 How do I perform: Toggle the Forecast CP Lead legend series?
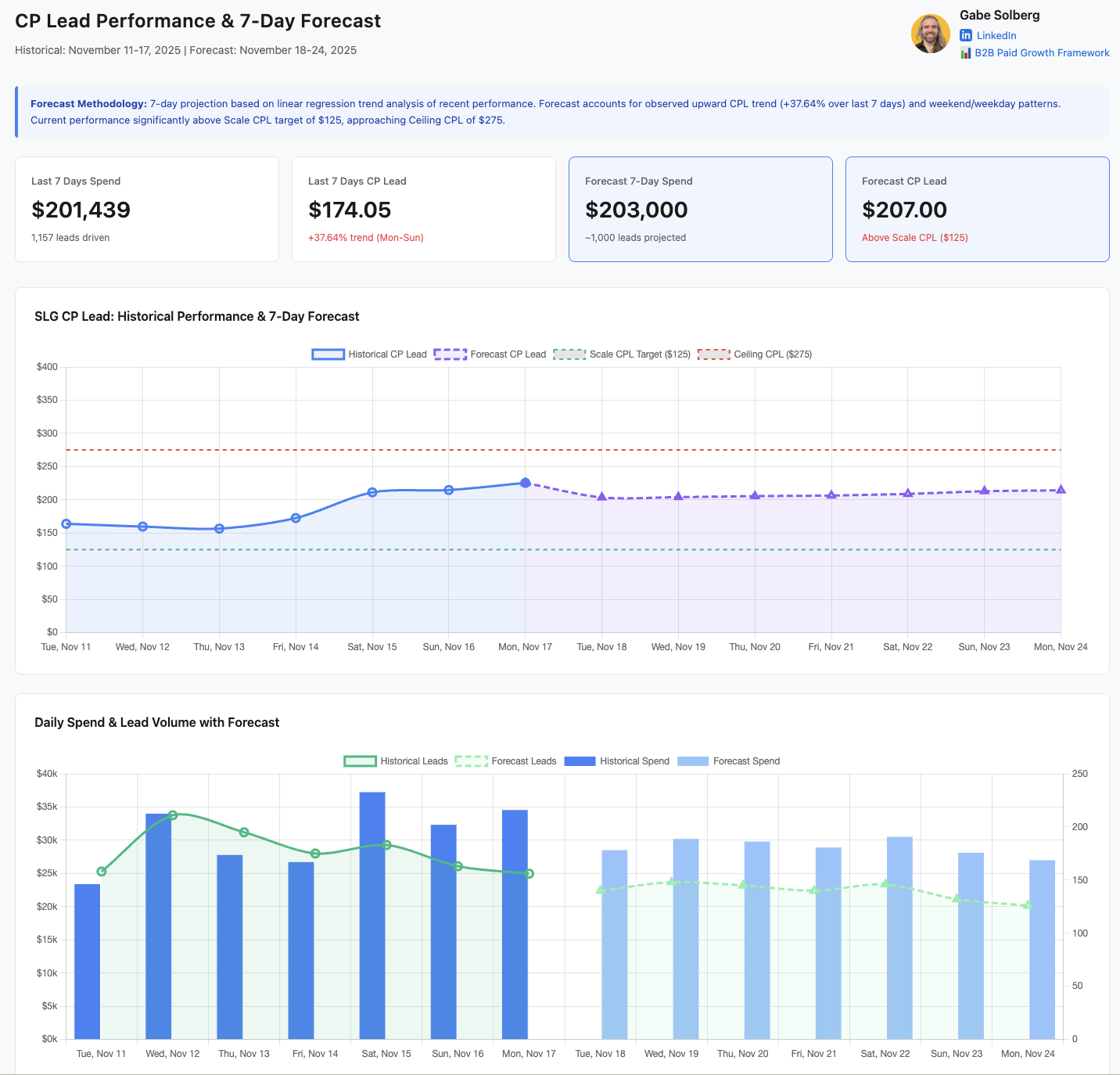(x=490, y=354)
